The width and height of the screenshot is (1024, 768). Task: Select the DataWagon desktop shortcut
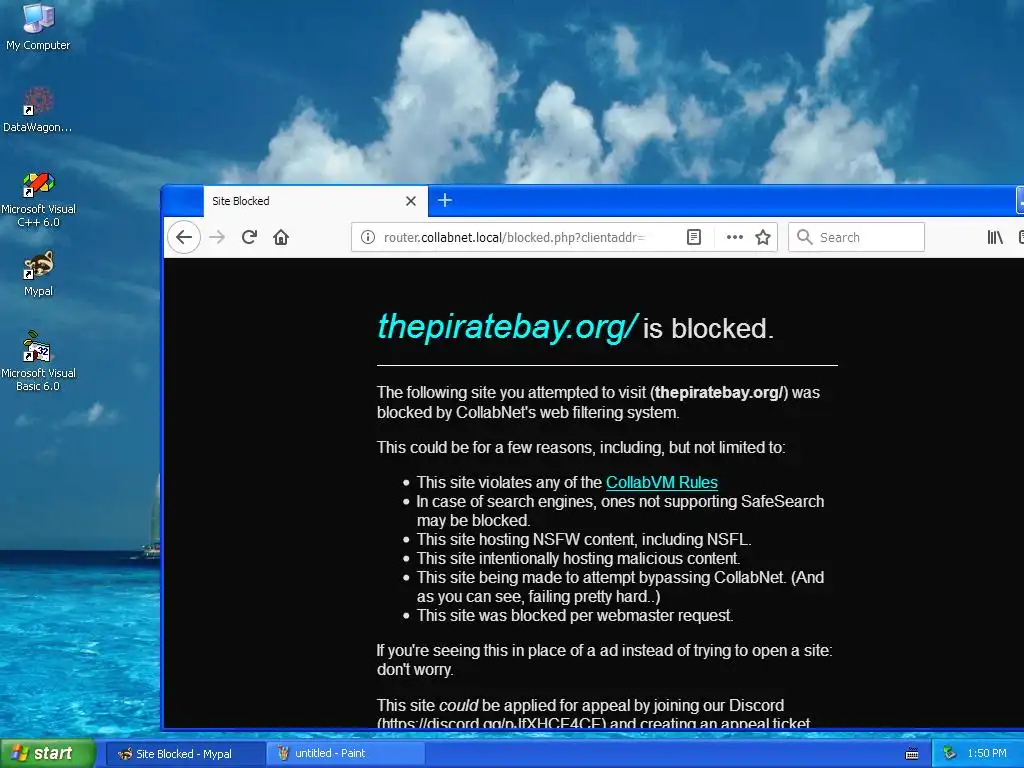click(38, 110)
